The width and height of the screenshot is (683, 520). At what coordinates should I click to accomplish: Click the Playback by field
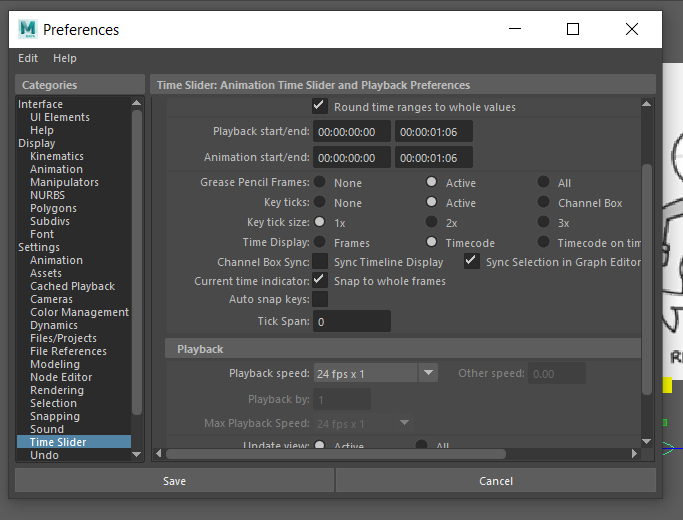tap(342, 399)
